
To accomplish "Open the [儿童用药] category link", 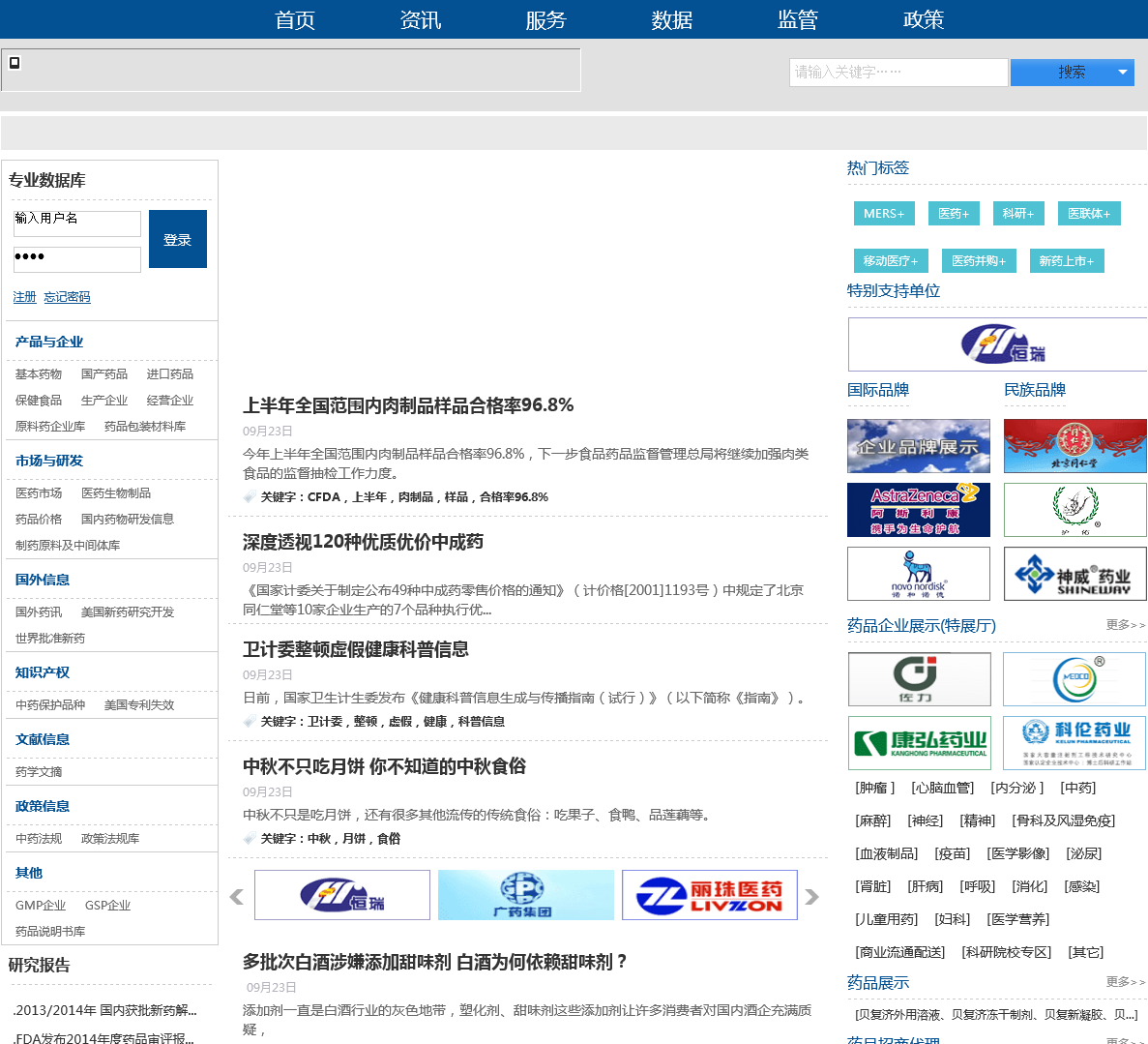I will (x=887, y=919).
